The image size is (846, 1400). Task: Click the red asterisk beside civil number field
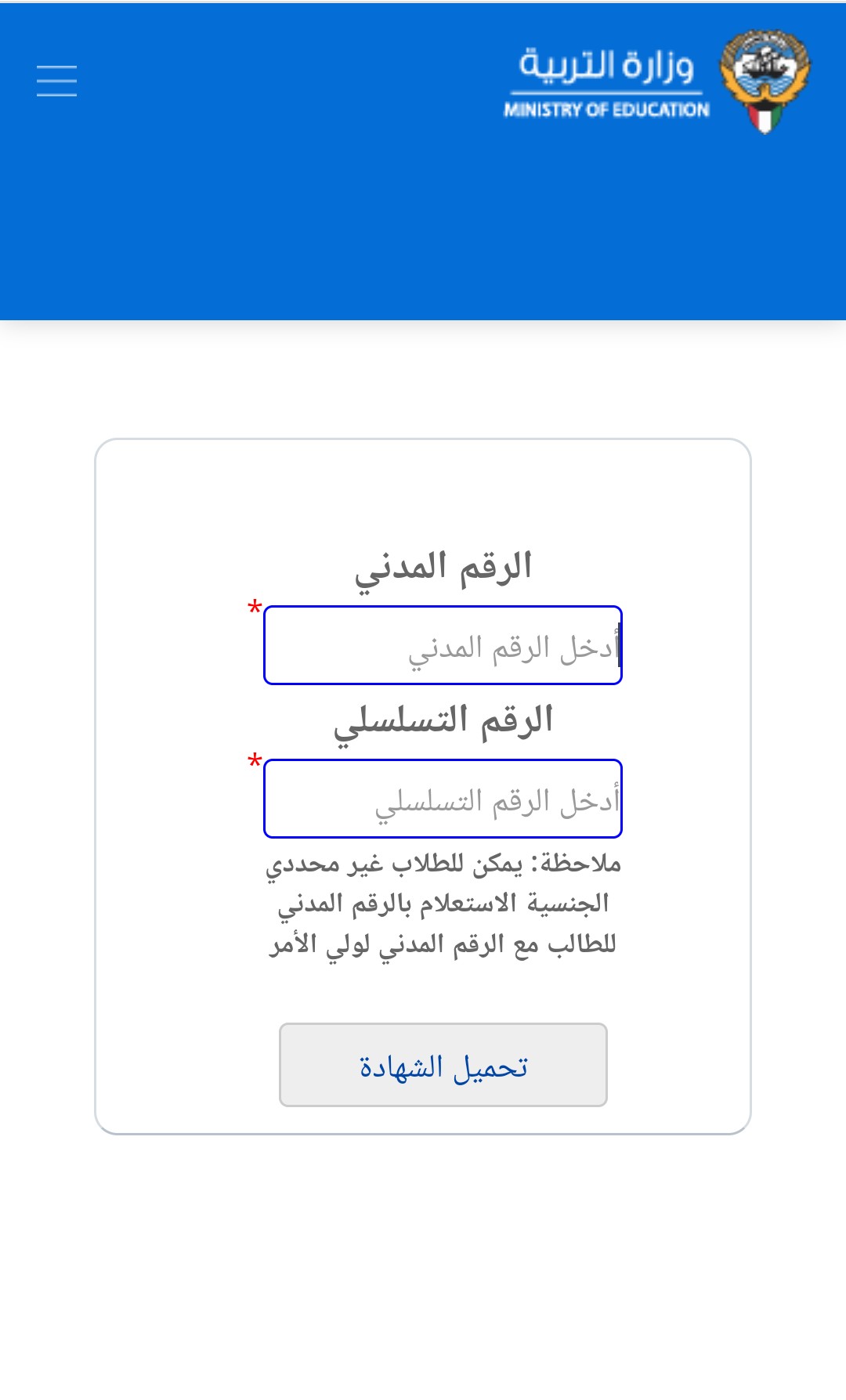point(255,608)
